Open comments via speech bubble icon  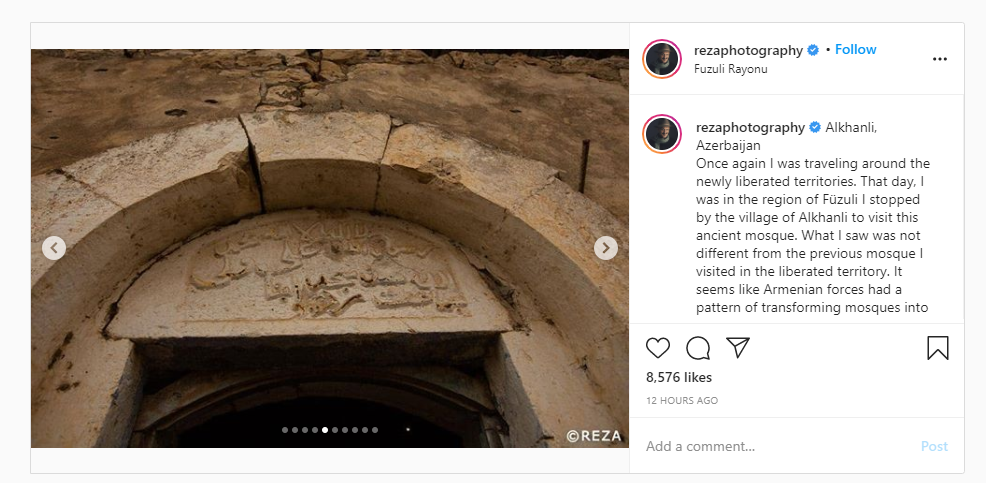pyautogui.click(x=698, y=348)
